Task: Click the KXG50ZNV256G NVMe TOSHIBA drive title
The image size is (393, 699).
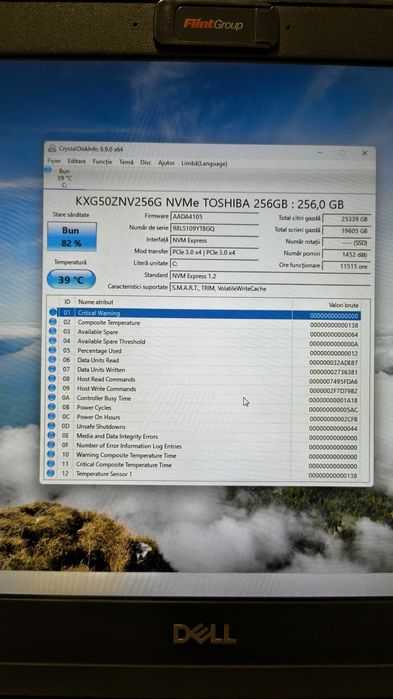Action: click(209, 204)
